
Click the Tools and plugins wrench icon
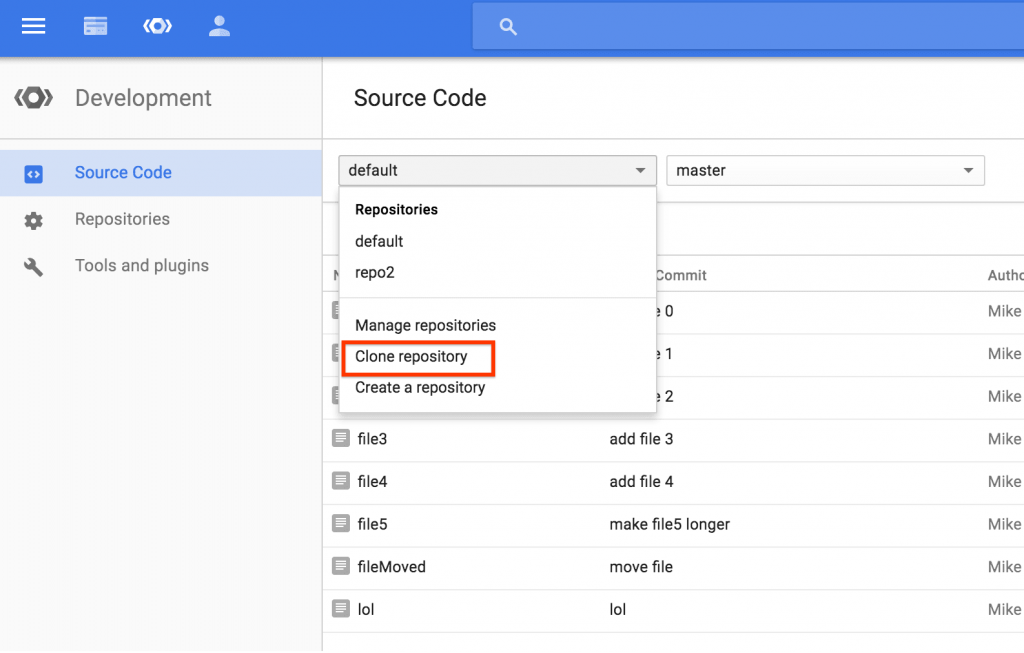click(x=34, y=267)
